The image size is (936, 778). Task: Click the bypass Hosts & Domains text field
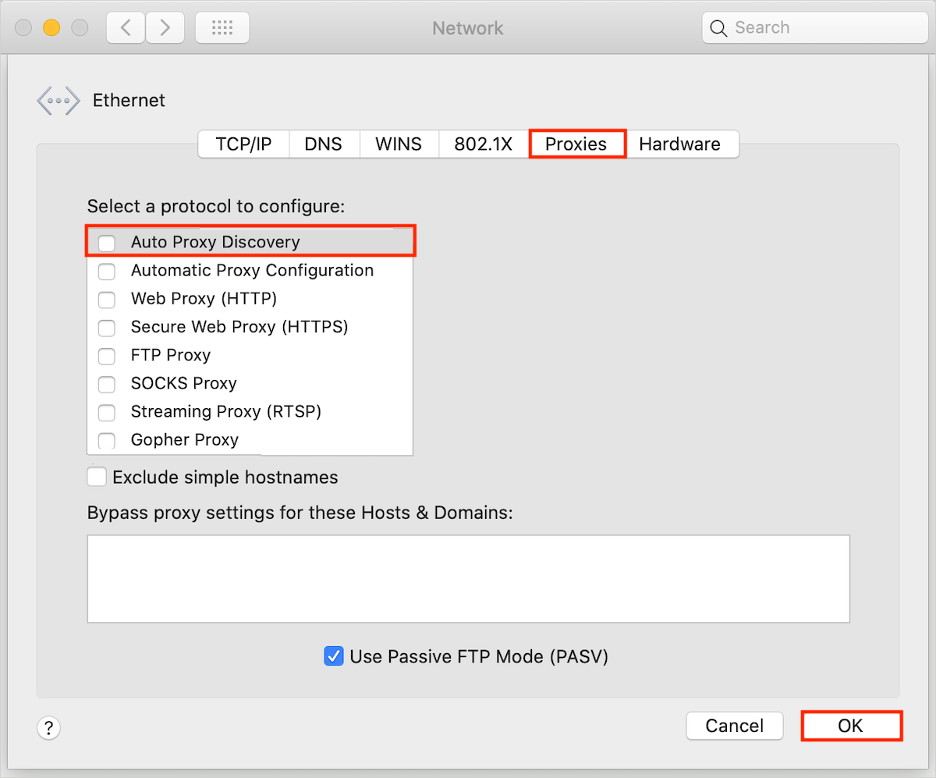pyautogui.click(x=467, y=578)
